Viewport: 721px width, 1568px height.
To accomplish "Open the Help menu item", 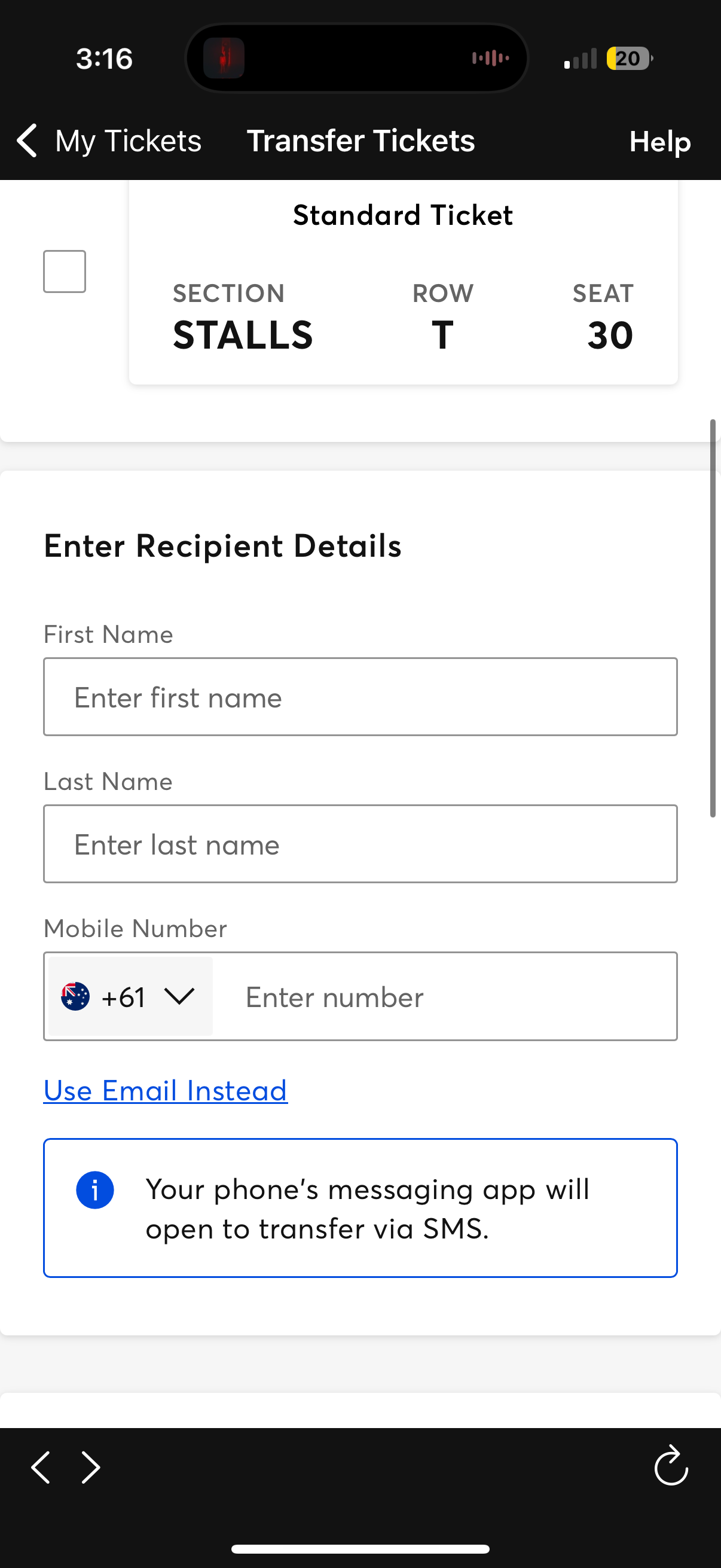I will point(659,141).
